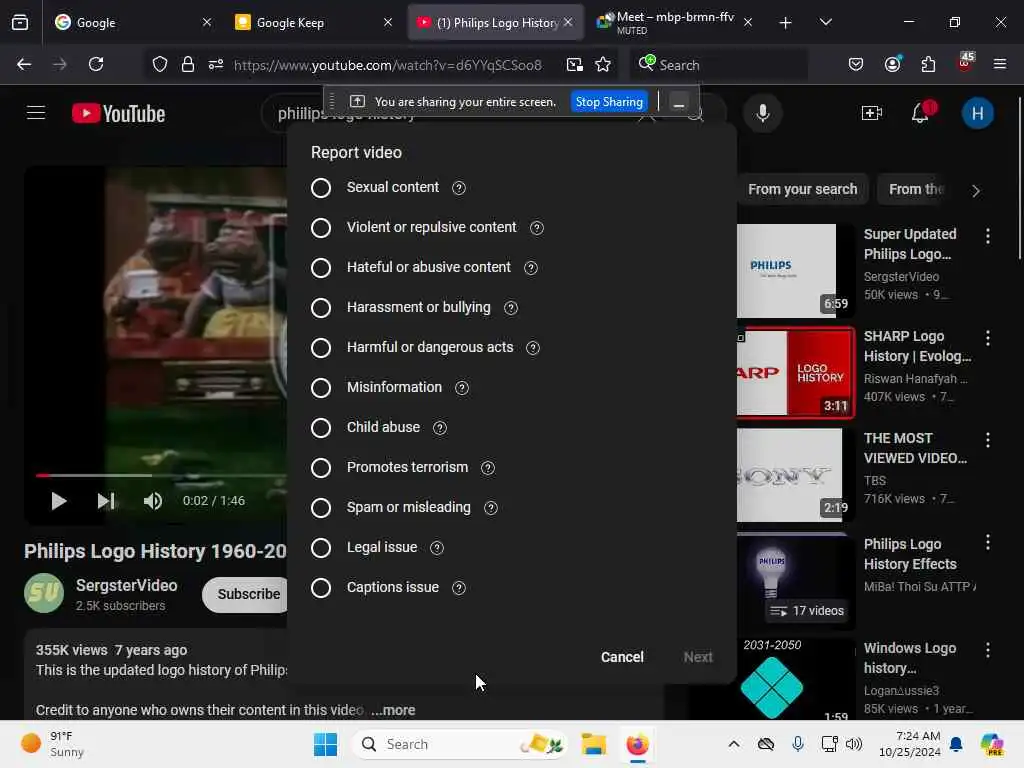This screenshot has width=1024, height=768.
Task: Reload the current page
Action: [x=96, y=64]
